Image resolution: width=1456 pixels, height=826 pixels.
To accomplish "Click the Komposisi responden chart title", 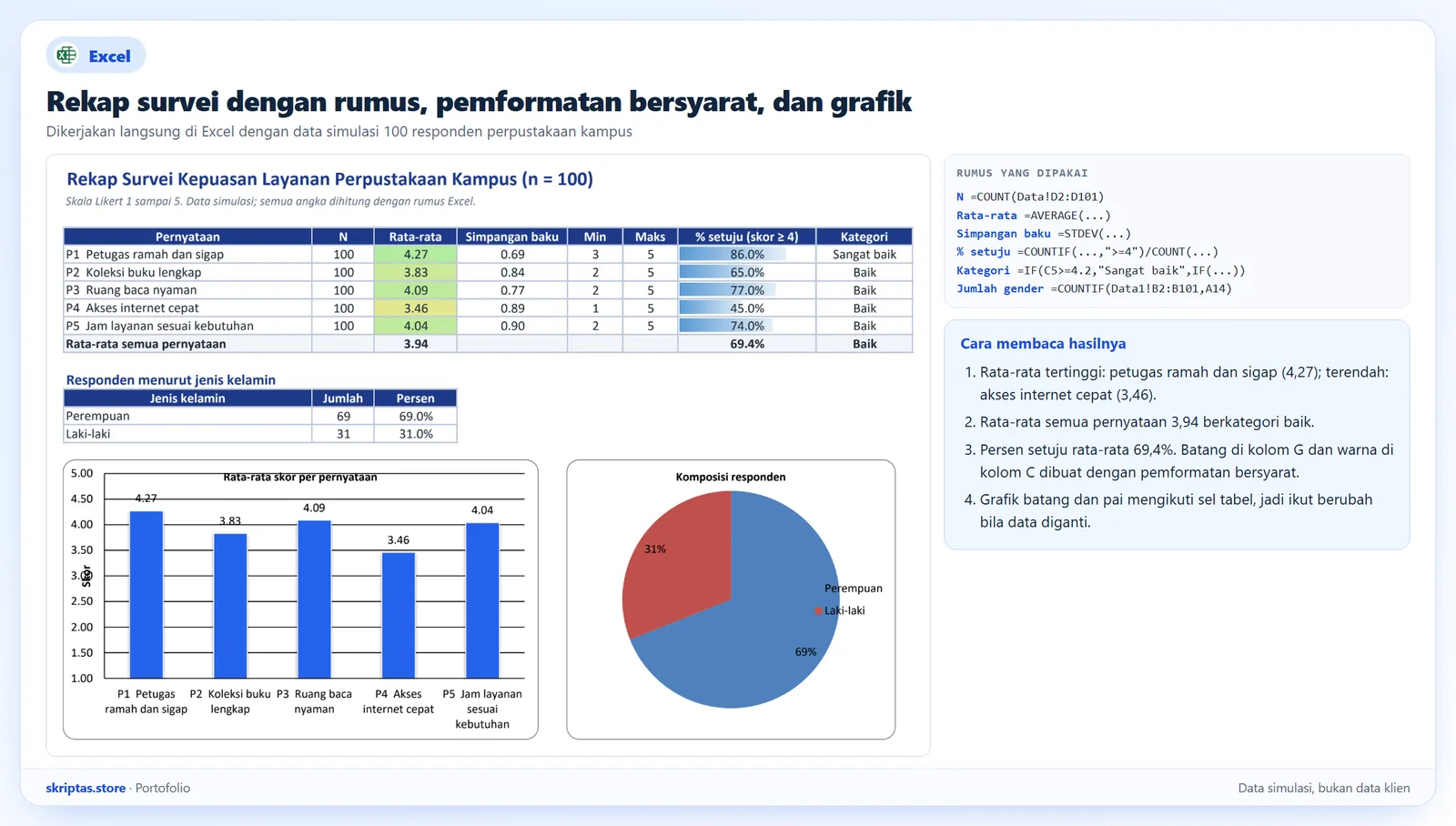I will tap(731, 477).
